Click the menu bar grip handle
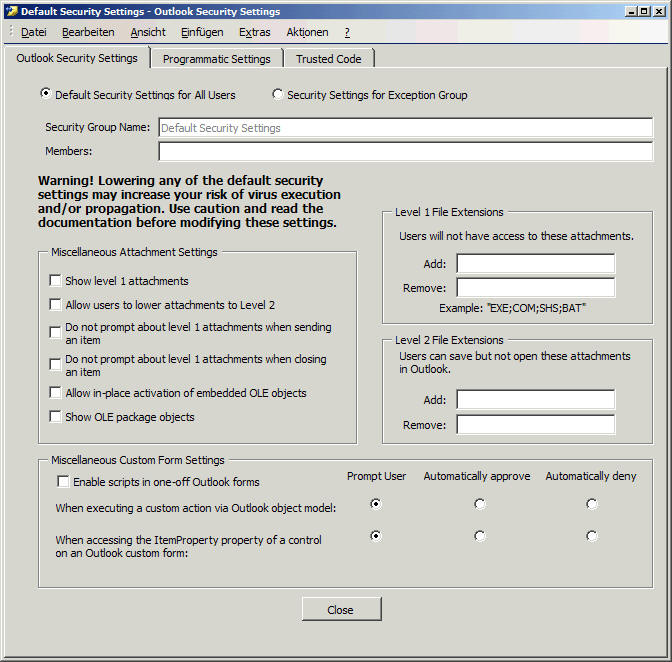672x662 pixels. click(x=11, y=33)
